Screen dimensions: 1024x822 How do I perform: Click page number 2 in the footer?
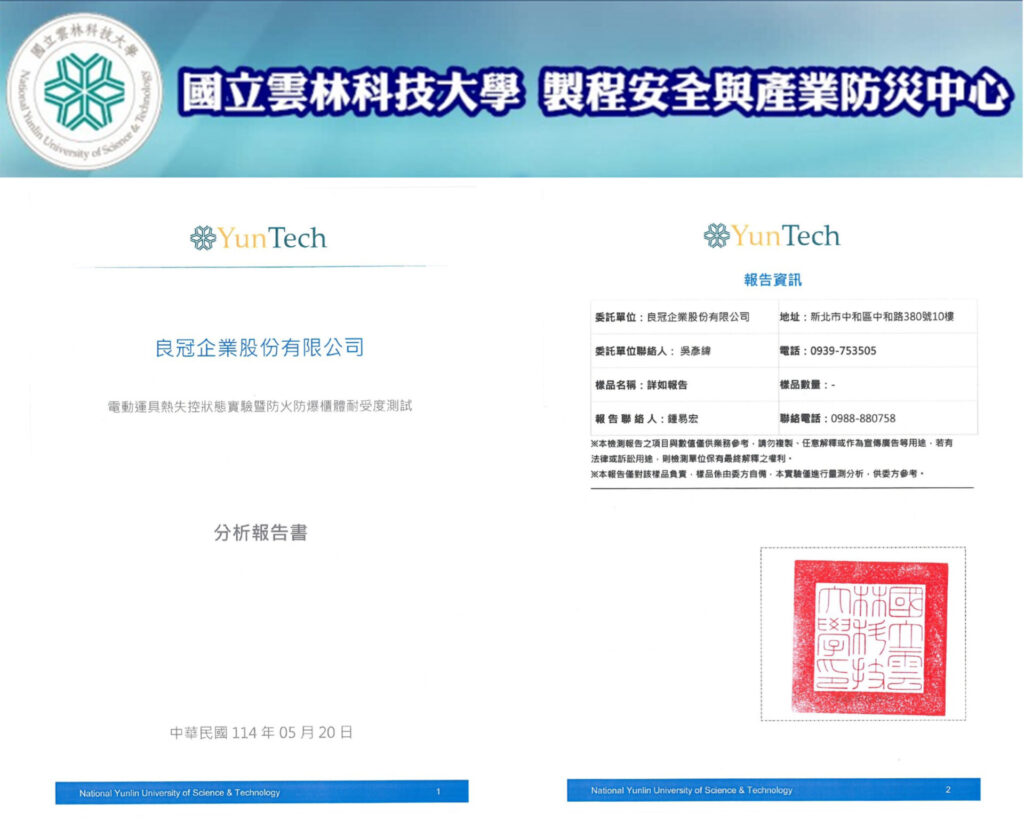pos(949,790)
